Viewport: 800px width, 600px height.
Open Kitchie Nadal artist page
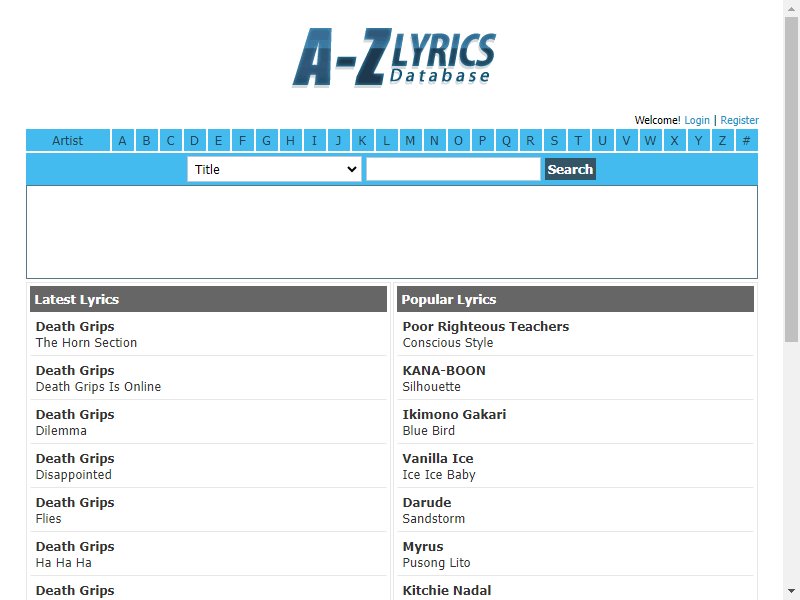click(x=446, y=590)
